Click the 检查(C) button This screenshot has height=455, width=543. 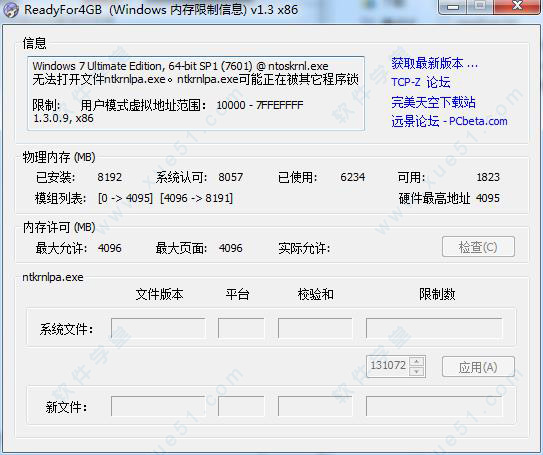click(x=478, y=247)
